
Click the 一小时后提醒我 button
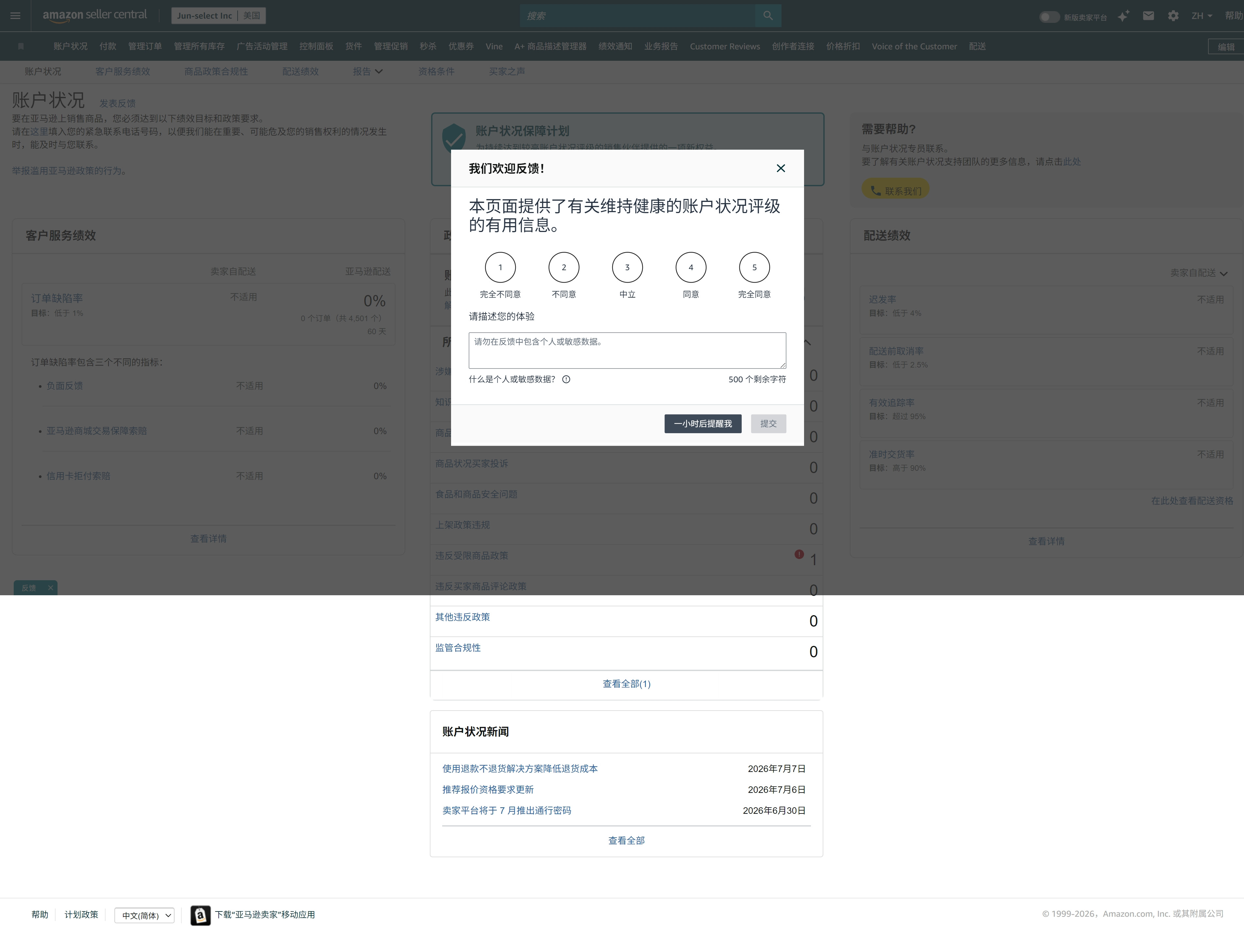point(702,424)
